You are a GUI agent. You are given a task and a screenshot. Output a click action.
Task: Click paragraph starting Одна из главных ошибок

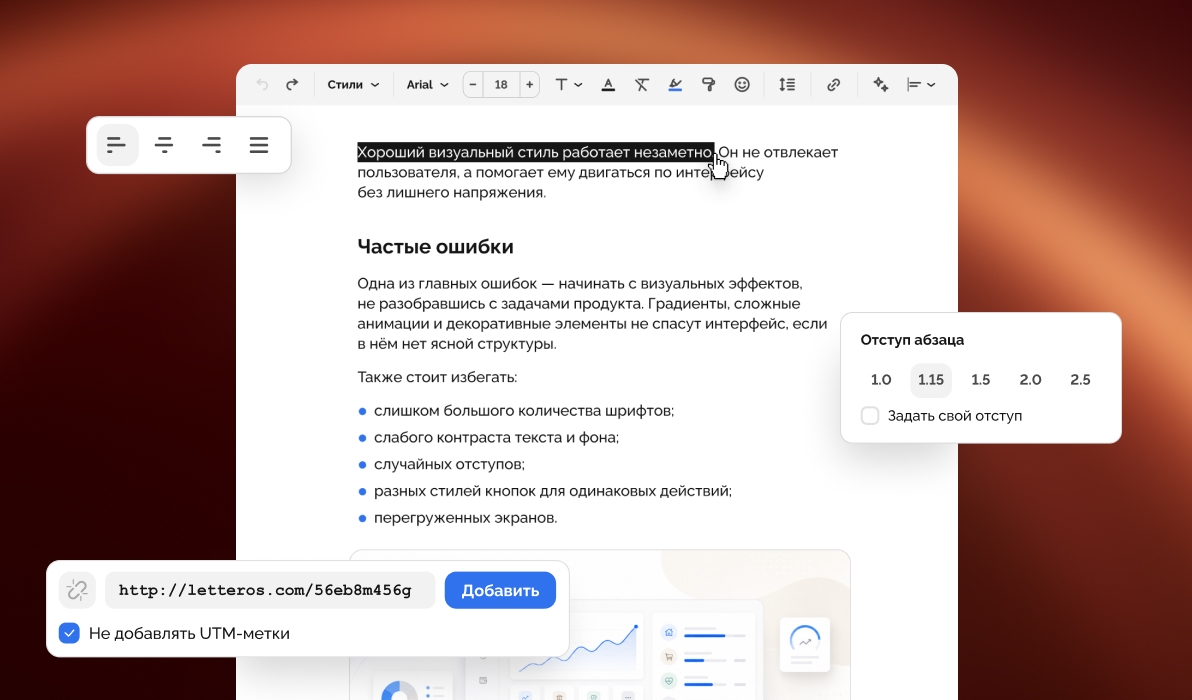tap(592, 313)
